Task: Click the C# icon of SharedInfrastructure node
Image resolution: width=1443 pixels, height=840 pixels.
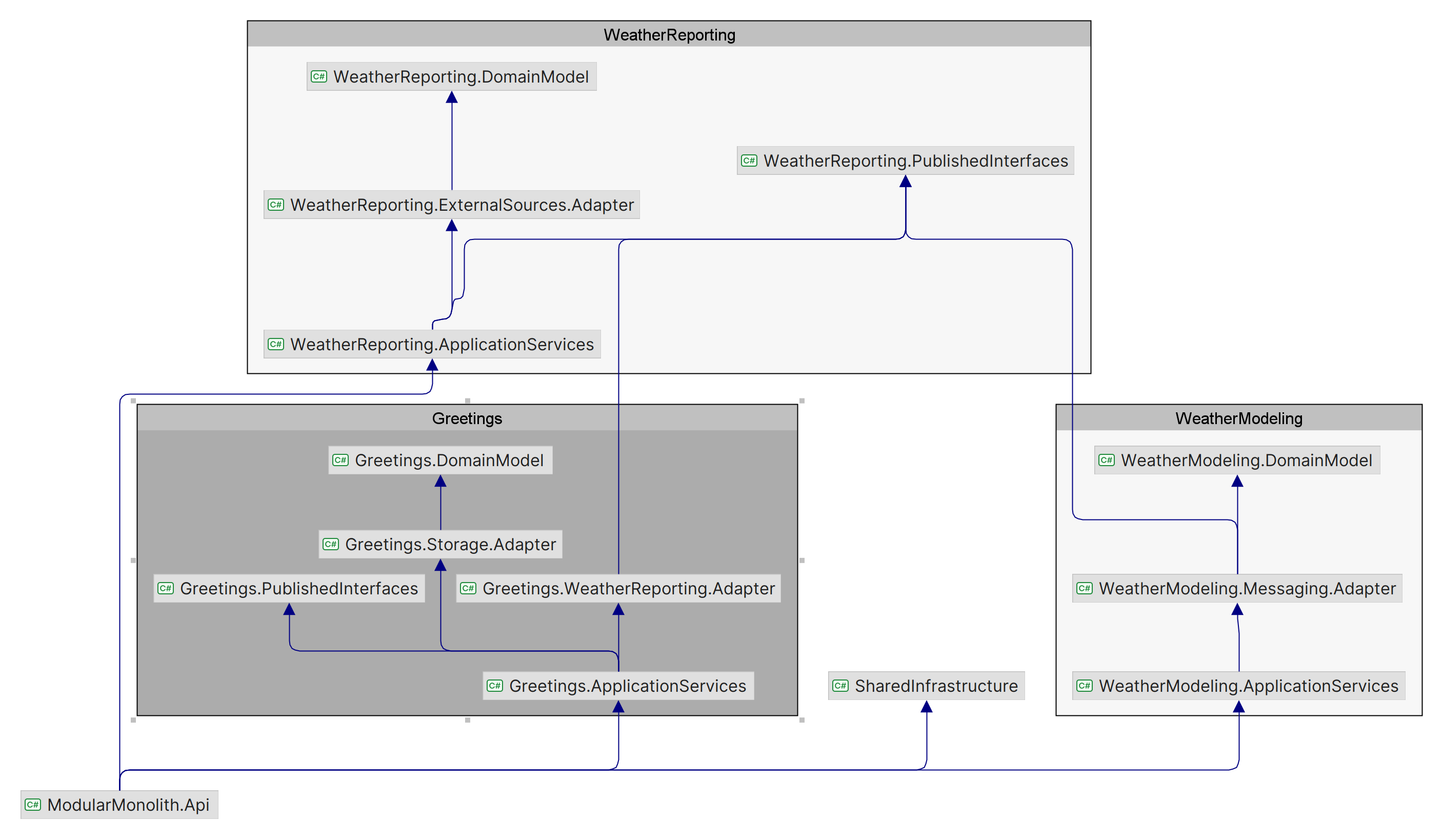Action: coord(840,686)
